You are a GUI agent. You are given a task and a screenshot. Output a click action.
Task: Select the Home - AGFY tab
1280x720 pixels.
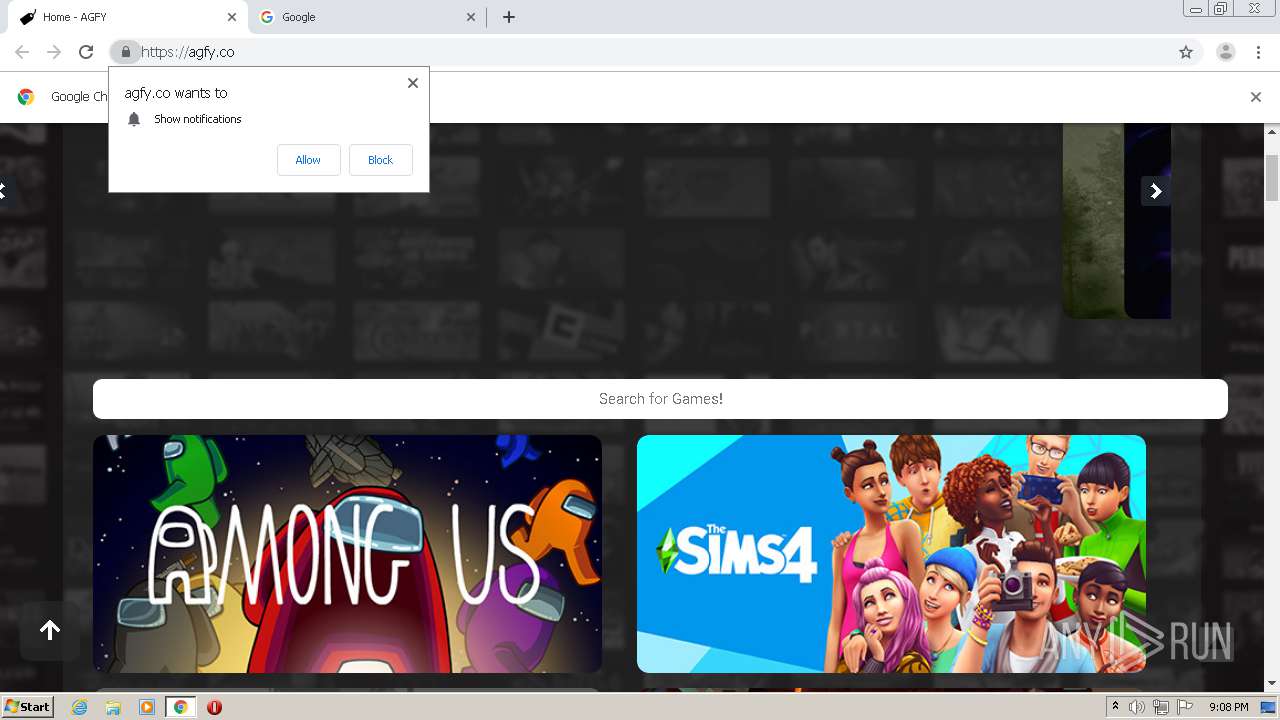tap(126, 17)
